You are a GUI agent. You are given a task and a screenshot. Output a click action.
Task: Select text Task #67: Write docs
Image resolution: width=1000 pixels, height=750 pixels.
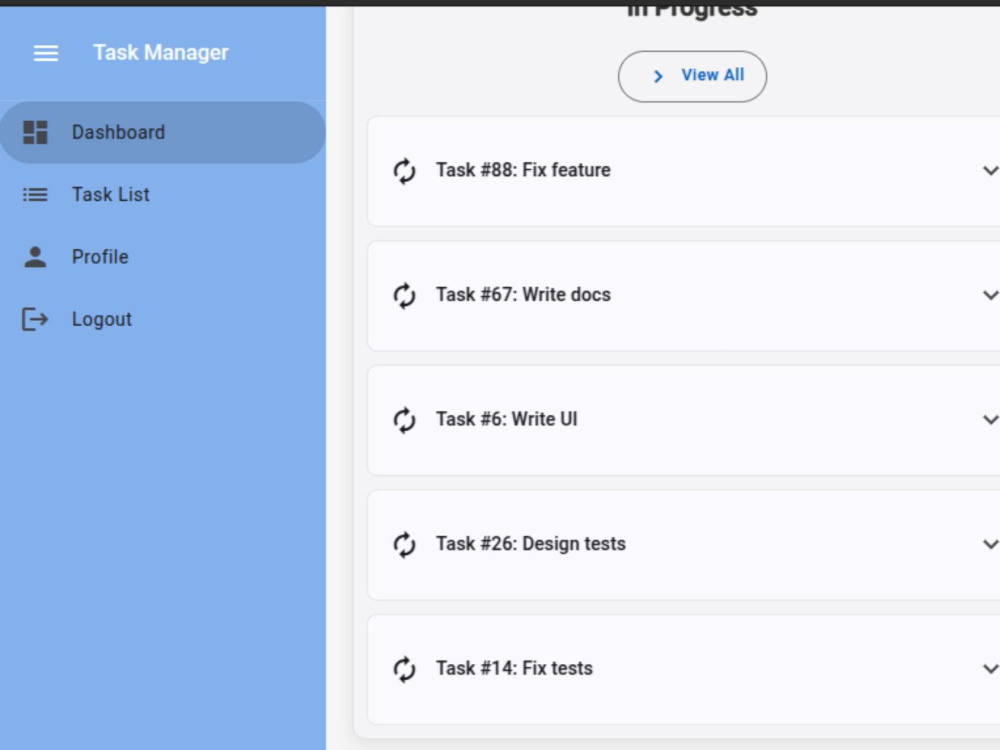coord(523,295)
